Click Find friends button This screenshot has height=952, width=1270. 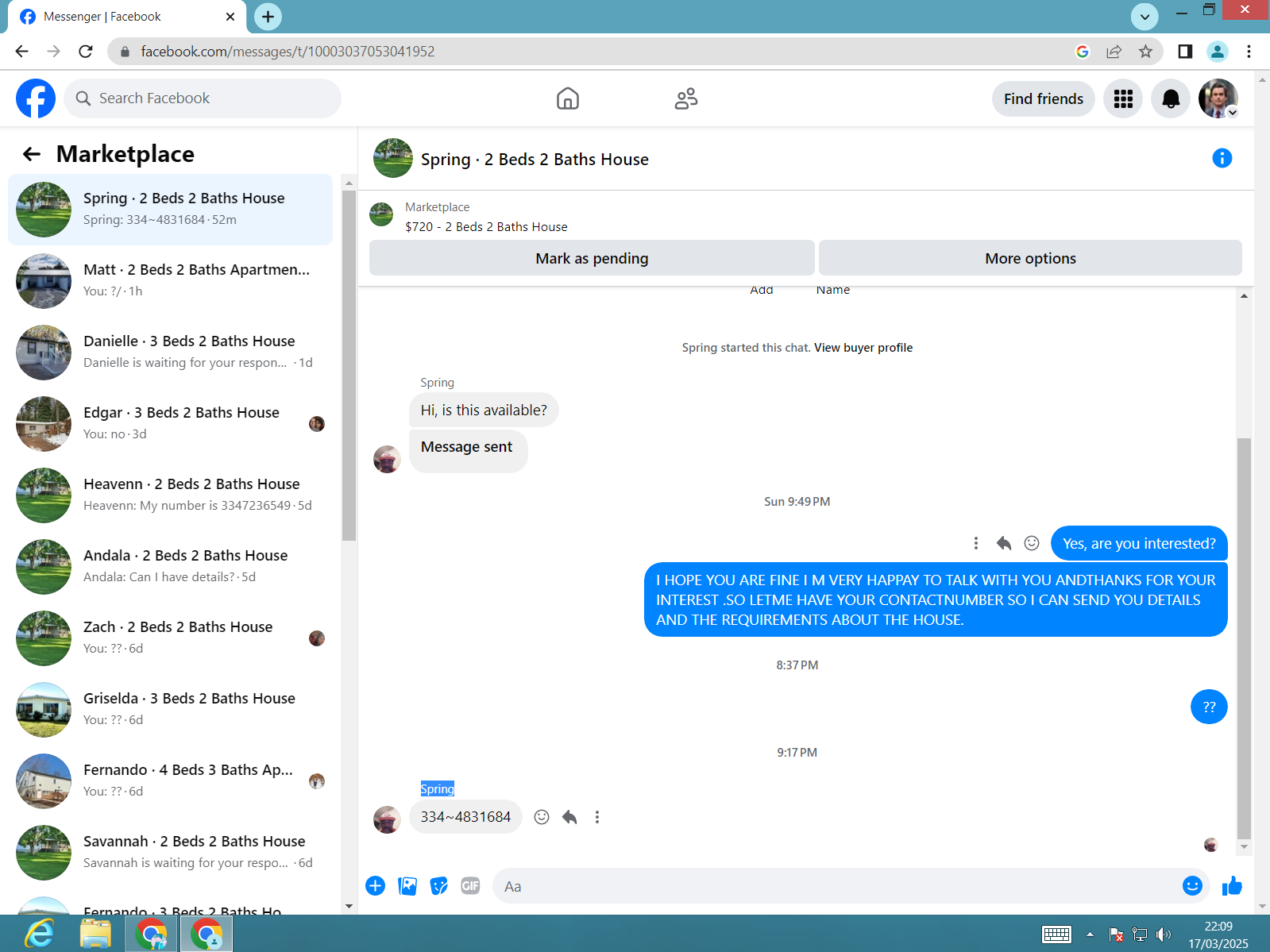coord(1044,98)
